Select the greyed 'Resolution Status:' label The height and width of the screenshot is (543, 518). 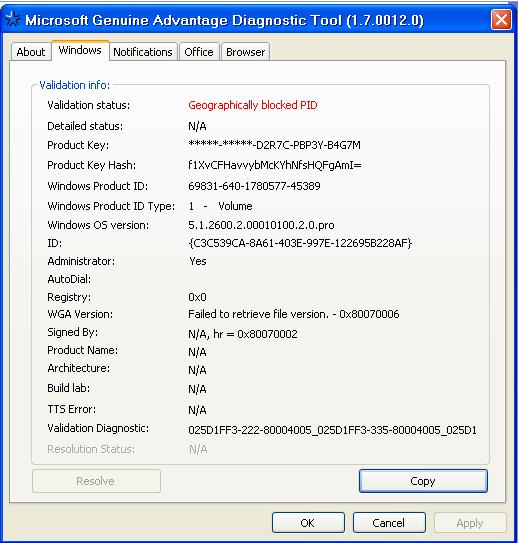click(91, 449)
